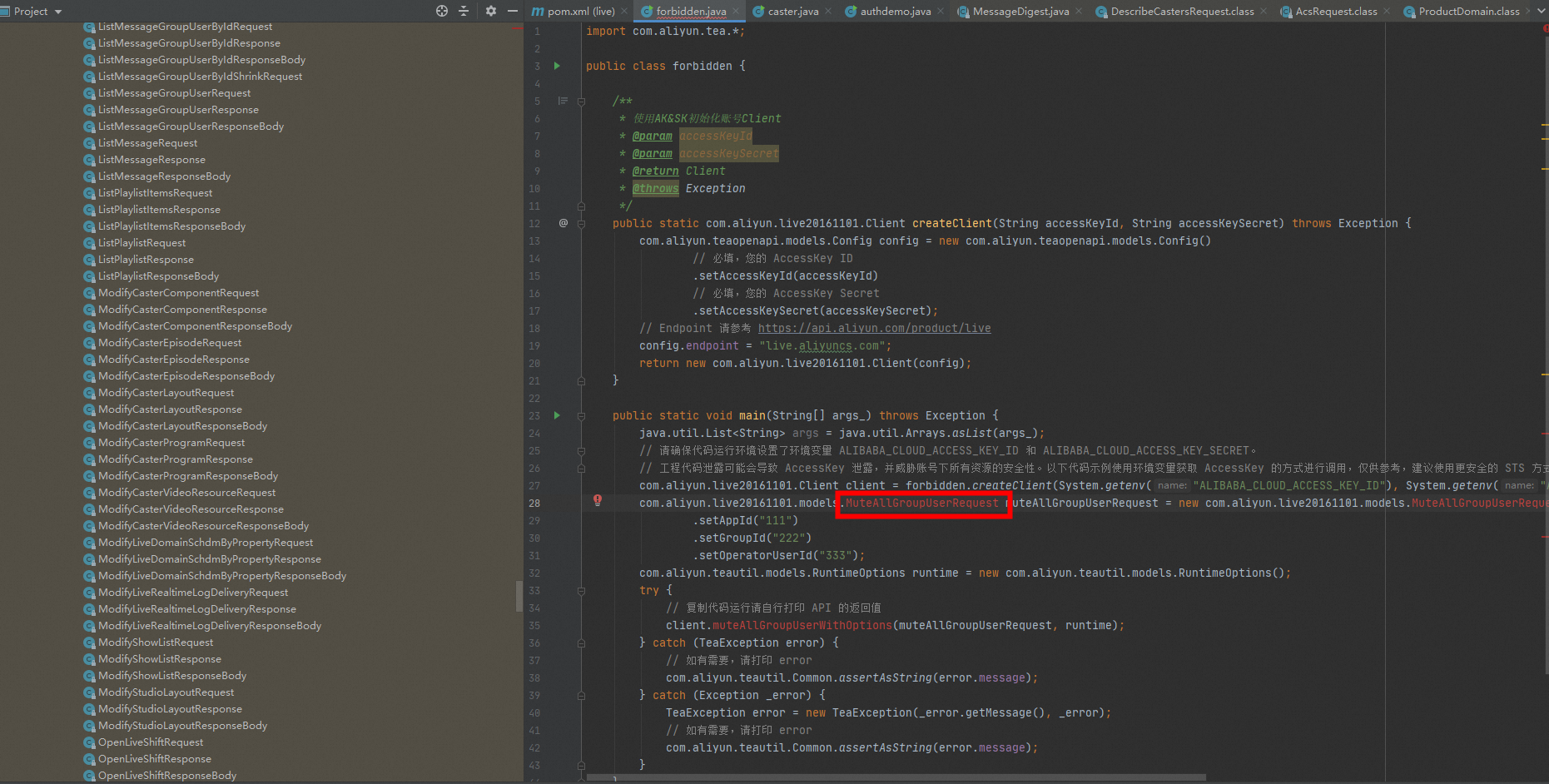Locate the current file with Select Opened File
The height and width of the screenshot is (784, 1549).
(442, 11)
